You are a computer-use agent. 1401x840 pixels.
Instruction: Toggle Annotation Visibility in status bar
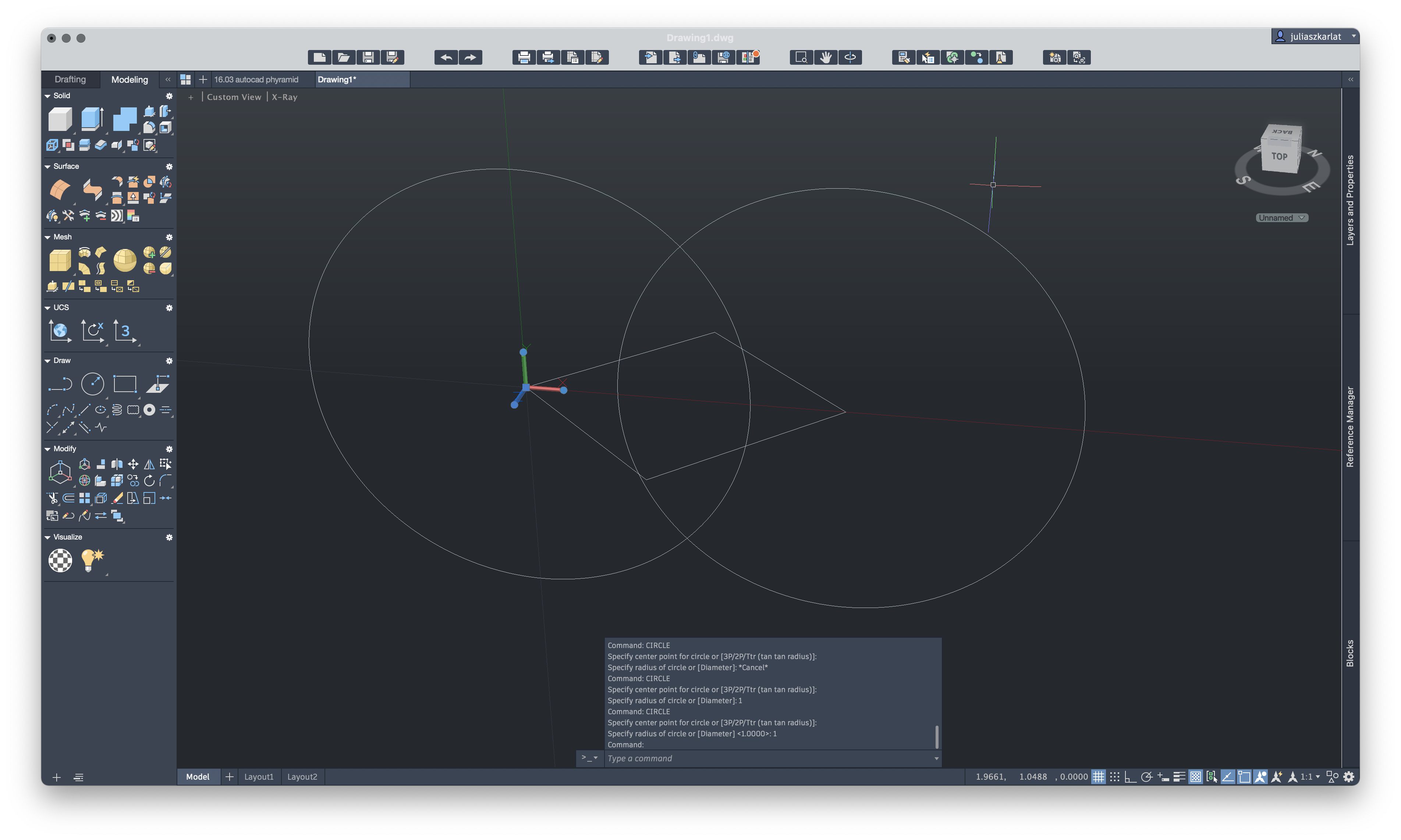[x=1260, y=777]
